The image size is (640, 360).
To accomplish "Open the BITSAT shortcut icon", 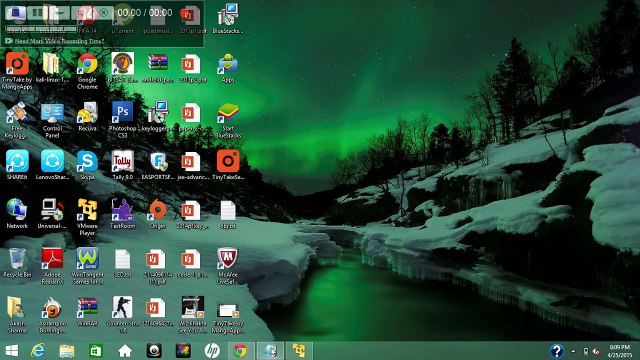I will click(x=122, y=67).
